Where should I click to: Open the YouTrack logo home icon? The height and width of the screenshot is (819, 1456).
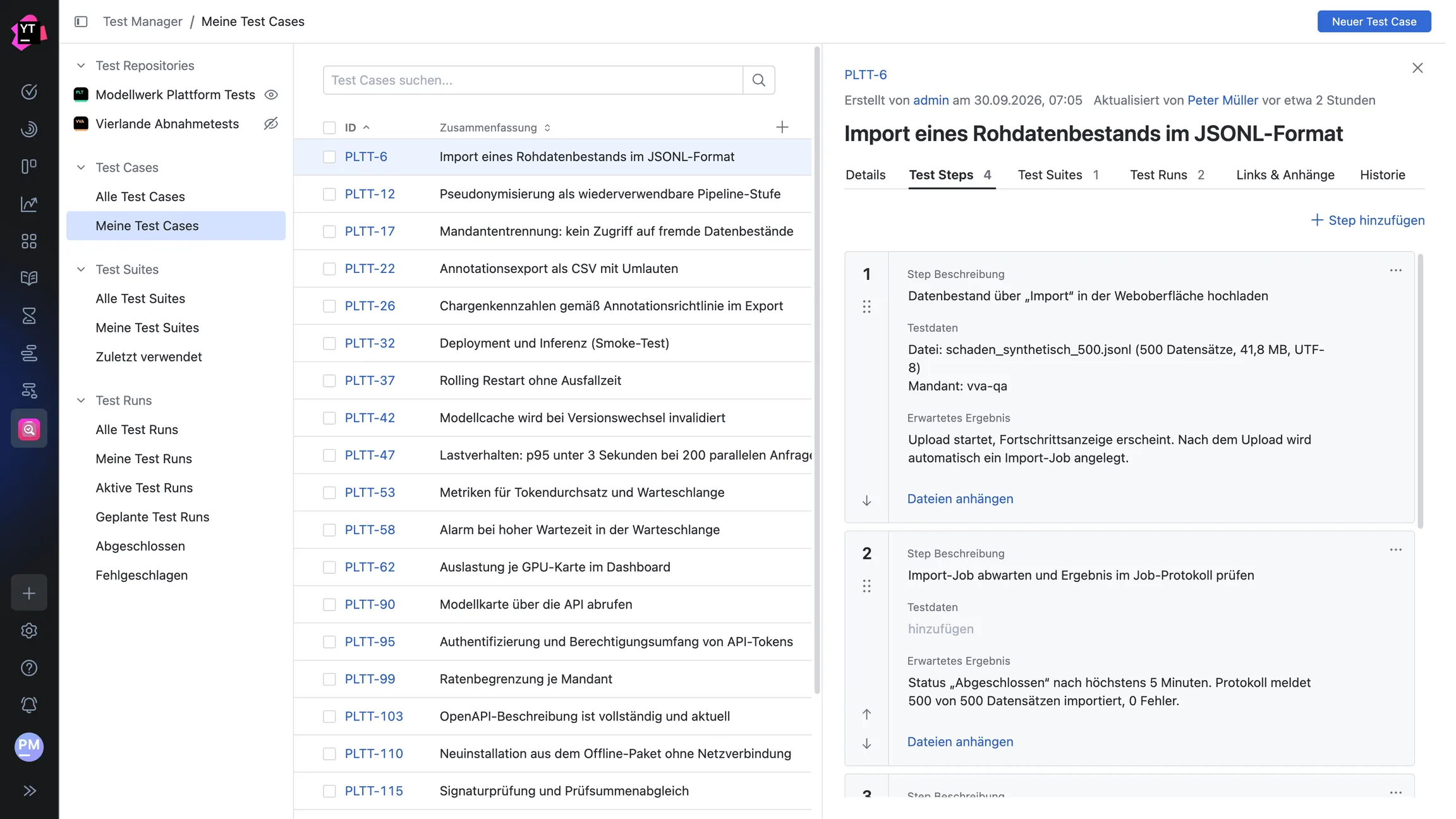point(28,32)
